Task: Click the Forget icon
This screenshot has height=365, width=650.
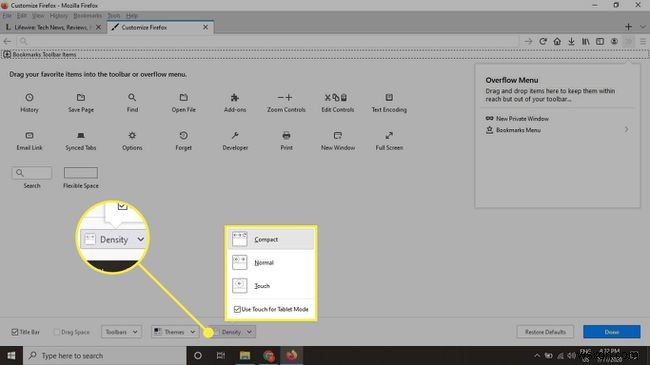Action: [x=184, y=136]
